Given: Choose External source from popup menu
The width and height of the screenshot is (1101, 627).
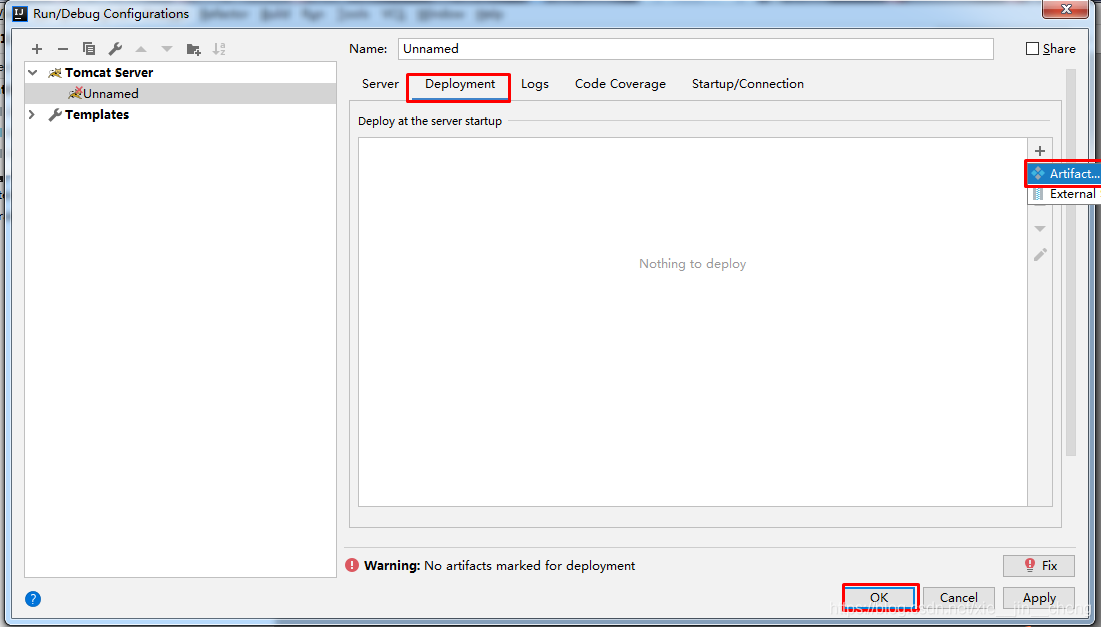Looking at the screenshot, I should pos(1064,194).
